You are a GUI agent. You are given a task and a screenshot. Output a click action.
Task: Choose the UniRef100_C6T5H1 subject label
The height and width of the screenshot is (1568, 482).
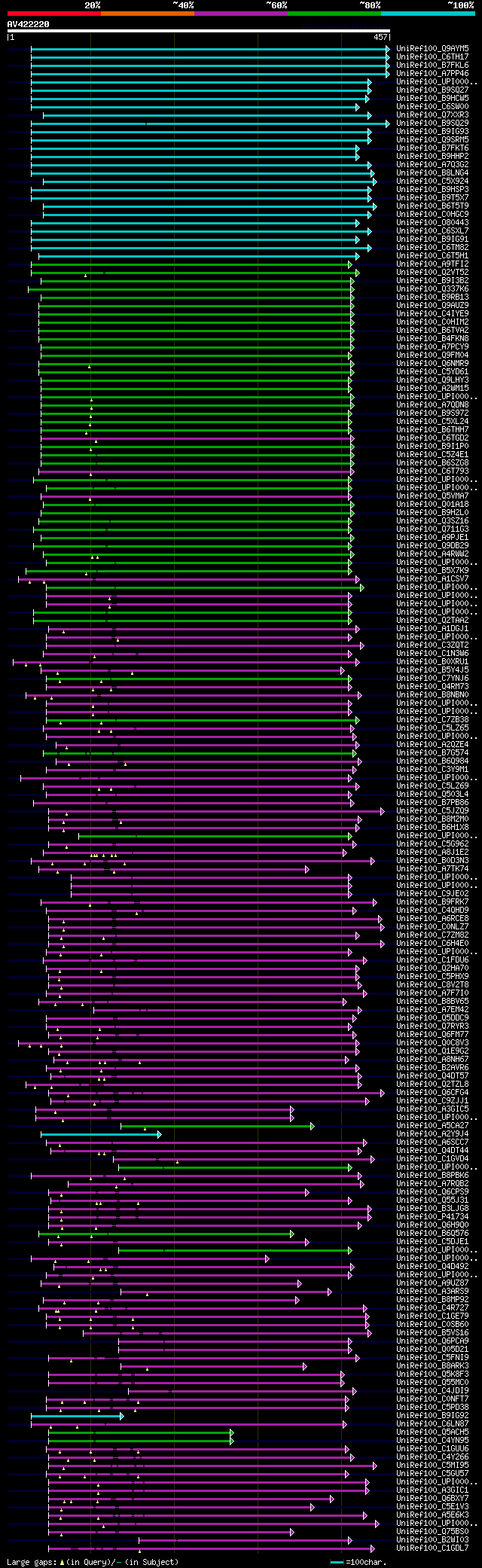coord(432,255)
